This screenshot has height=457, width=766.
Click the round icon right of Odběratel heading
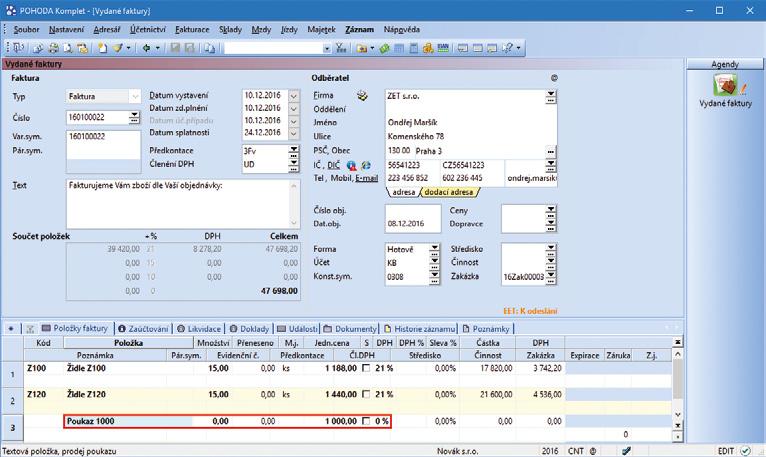554,78
